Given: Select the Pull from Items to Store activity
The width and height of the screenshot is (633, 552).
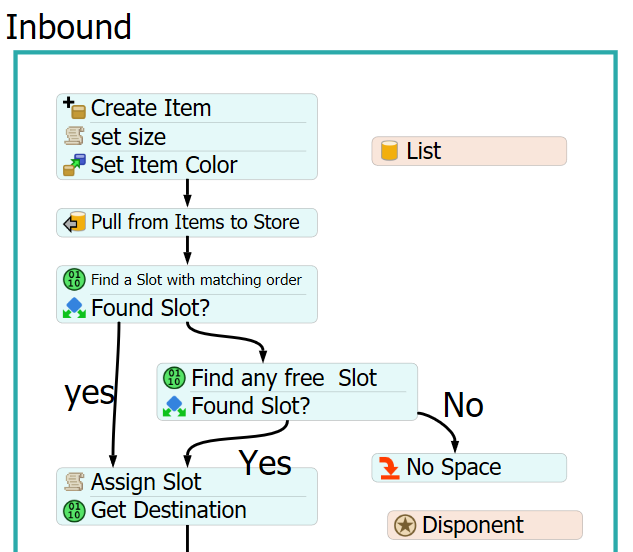Looking at the screenshot, I should coord(195,222).
